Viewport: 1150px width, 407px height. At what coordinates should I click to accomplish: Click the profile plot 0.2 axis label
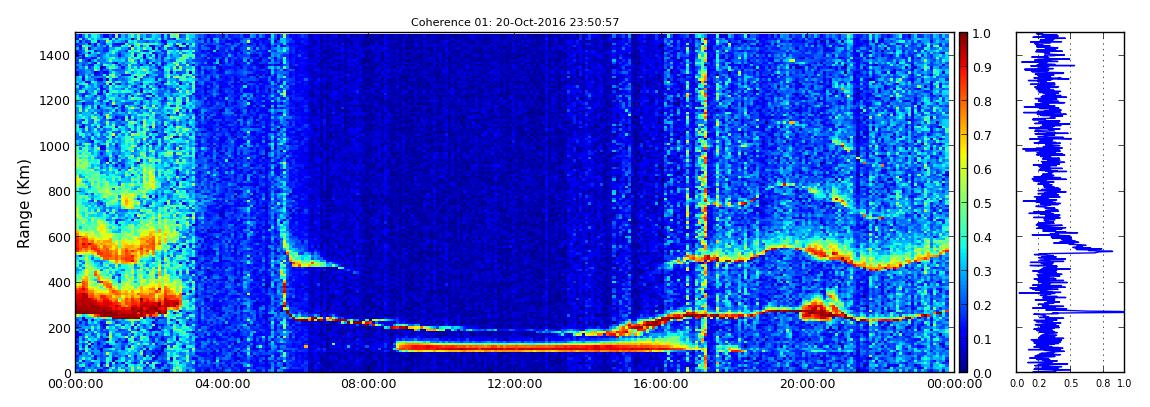[x=1038, y=383]
